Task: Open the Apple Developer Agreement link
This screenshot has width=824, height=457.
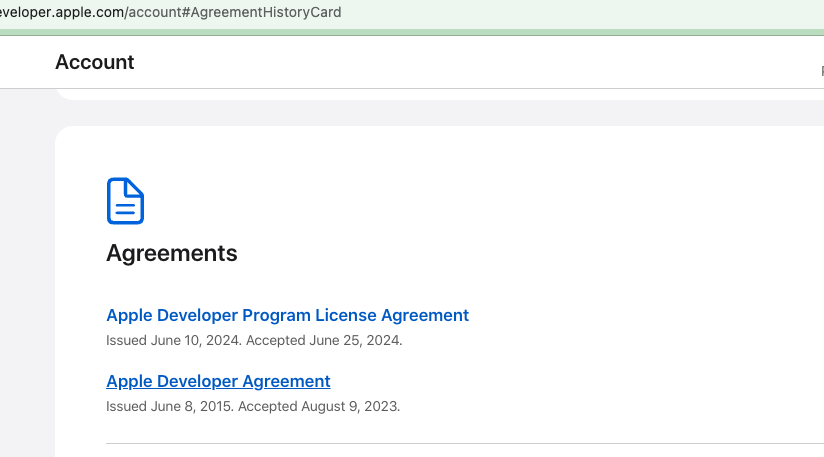Action: tap(218, 381)
